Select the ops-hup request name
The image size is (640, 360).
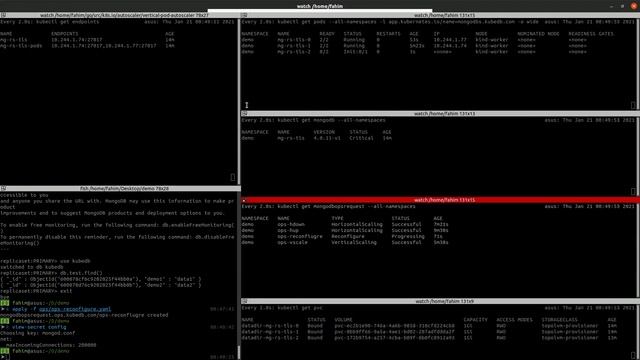click(288, 230)
